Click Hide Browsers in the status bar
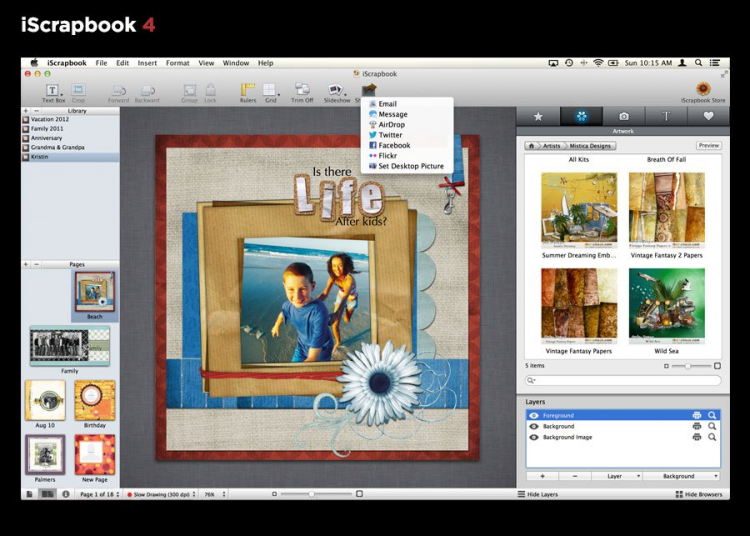This screenshot has height=536, width=750. click(699, 494)
